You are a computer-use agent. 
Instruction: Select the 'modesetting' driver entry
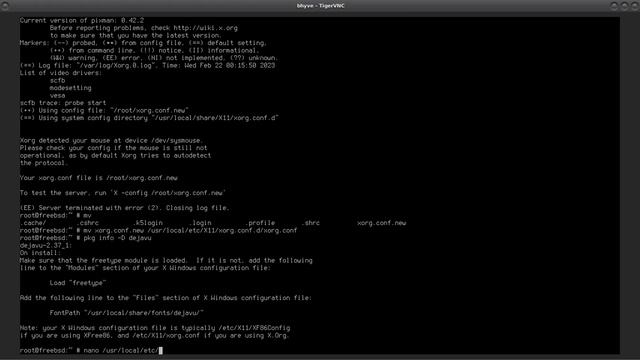point(71,88)
